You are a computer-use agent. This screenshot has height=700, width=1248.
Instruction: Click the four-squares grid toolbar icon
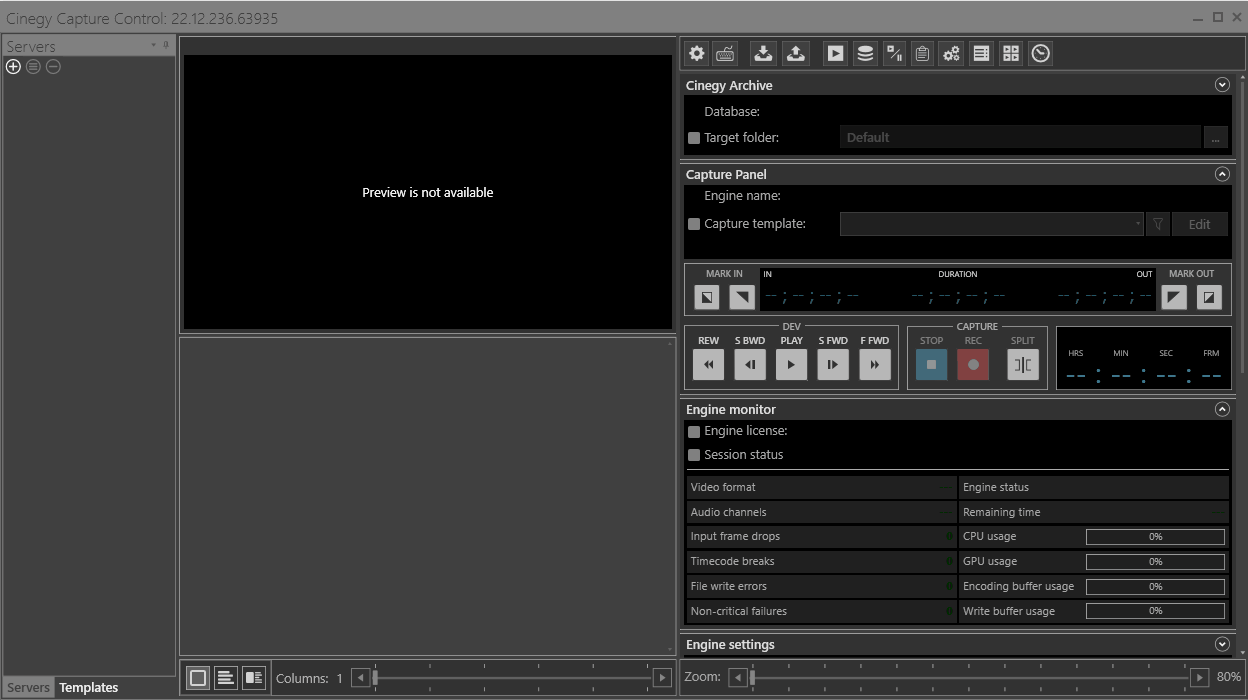point(1011,54)
